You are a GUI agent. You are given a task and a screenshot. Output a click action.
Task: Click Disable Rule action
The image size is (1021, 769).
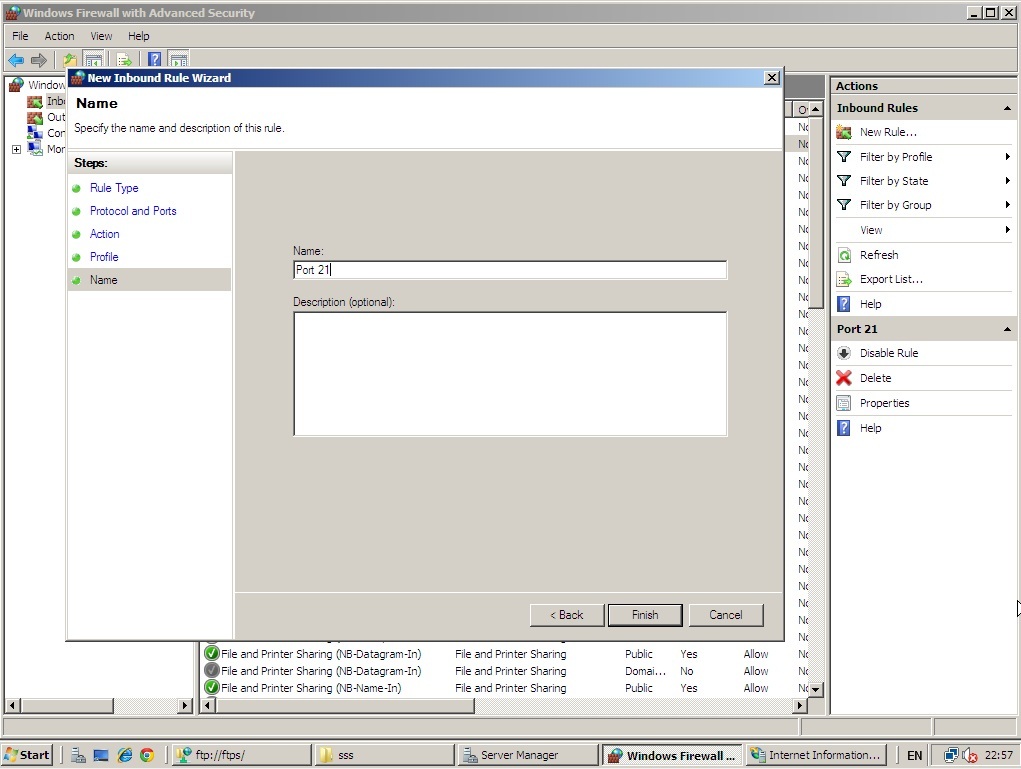tap(889, 353)
